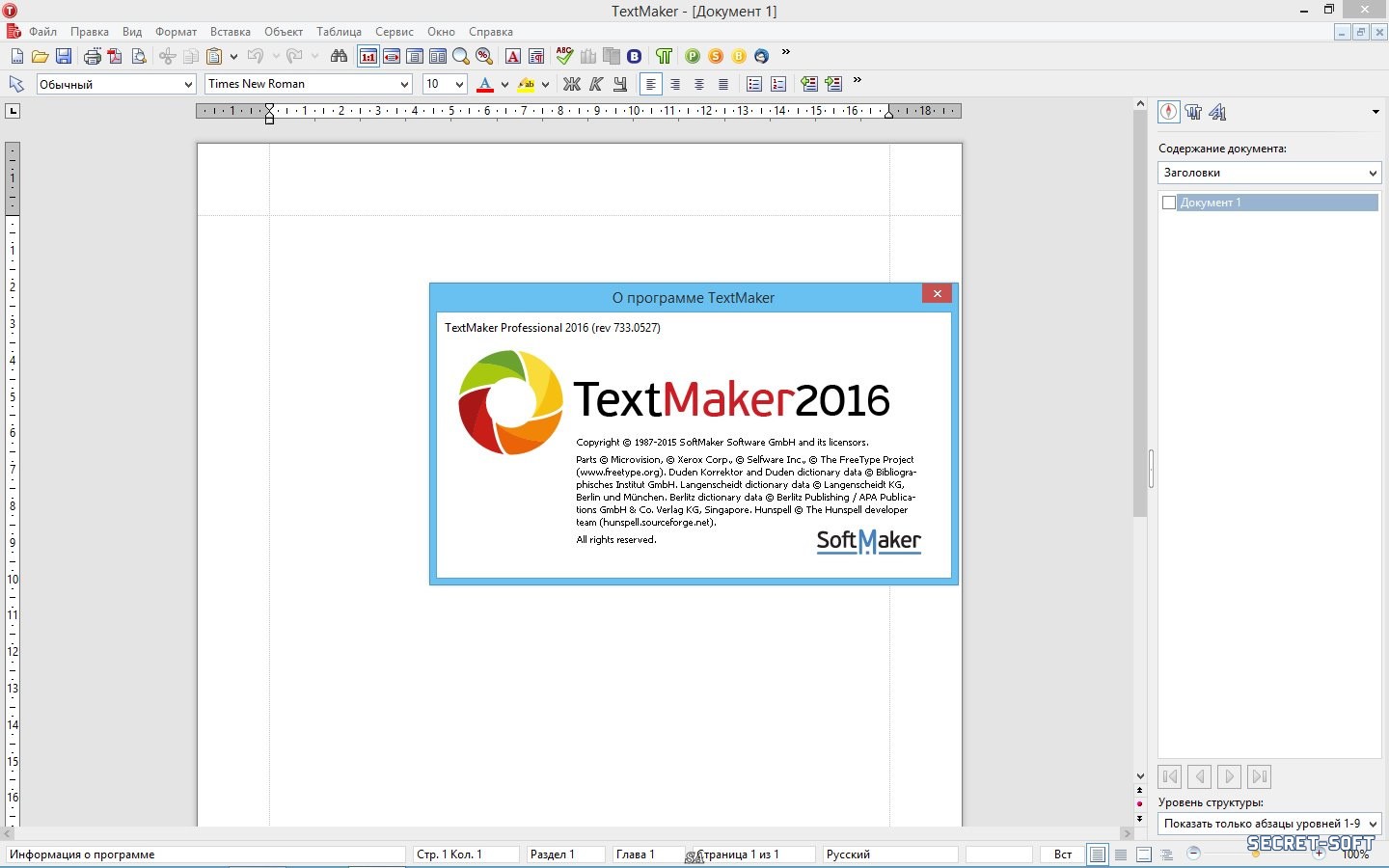Open Find with the binoculars icon

tap(339, 56)
